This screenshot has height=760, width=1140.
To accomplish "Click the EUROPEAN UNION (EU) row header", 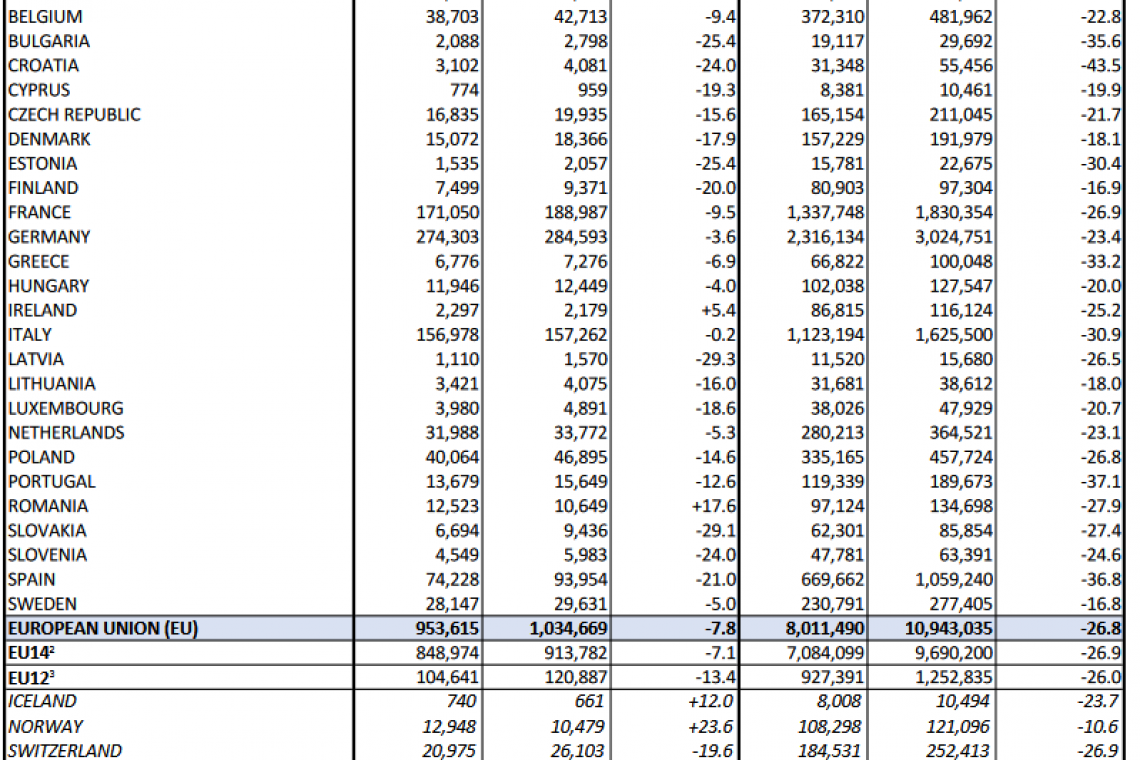I will (102, 629).
